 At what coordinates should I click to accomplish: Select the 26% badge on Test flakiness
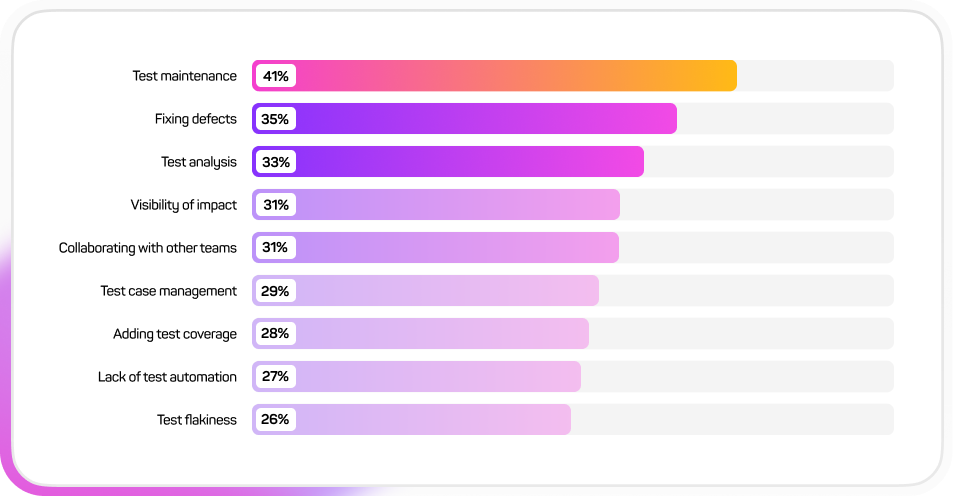(x=276, y=420)
